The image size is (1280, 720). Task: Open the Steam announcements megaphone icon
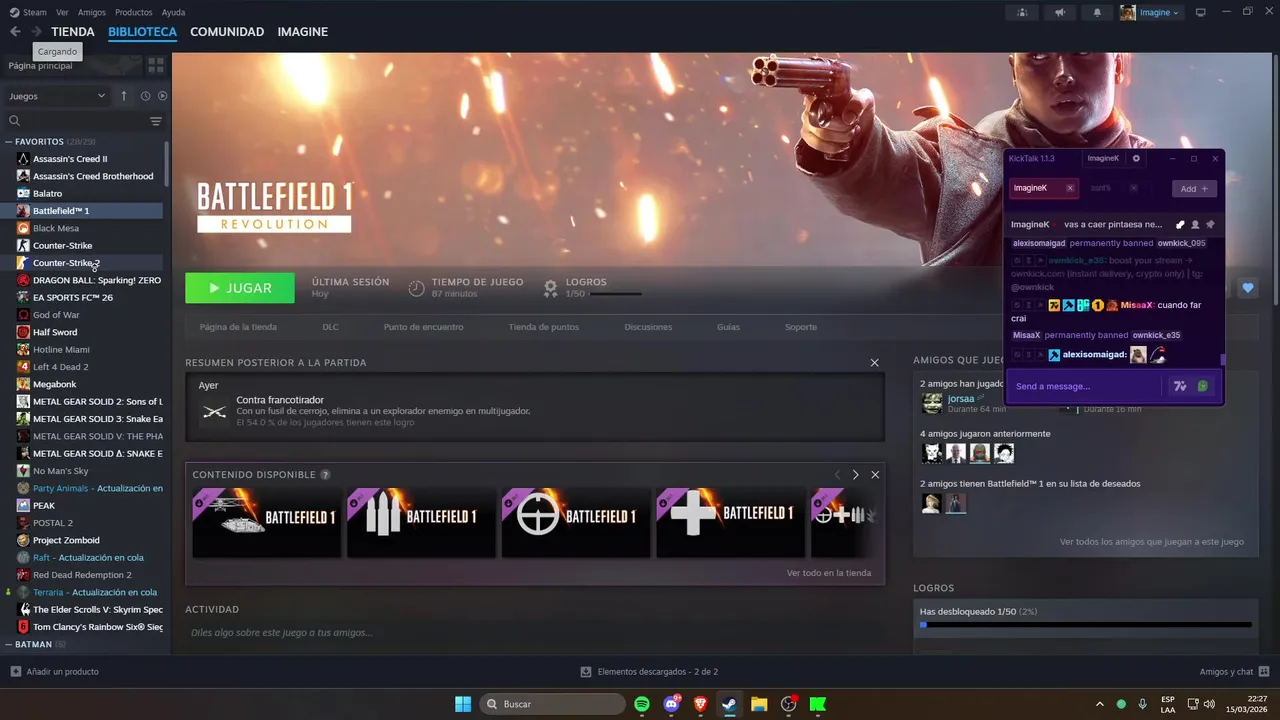click(1060, 13)
